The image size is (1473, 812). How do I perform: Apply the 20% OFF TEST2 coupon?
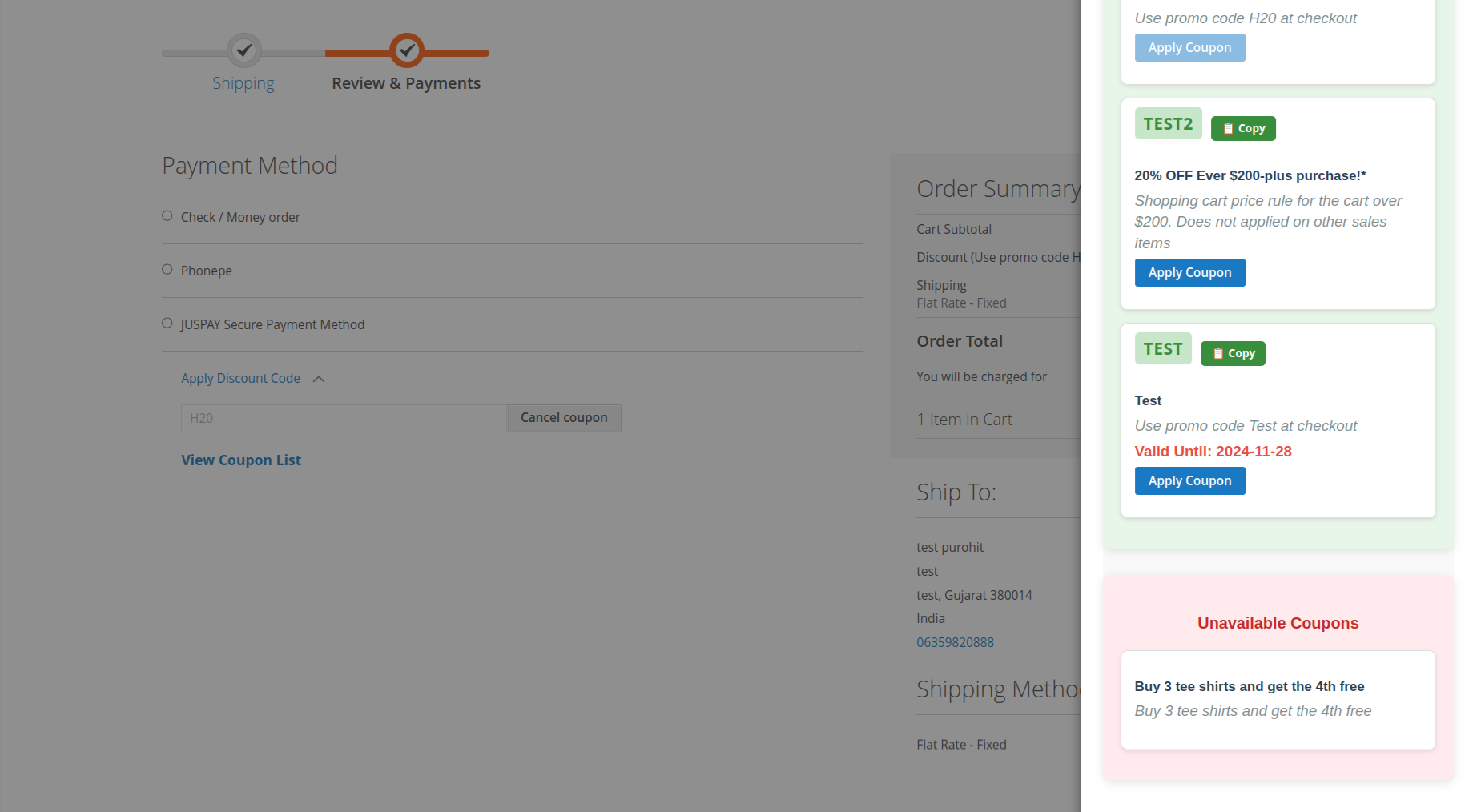coord(1189,272)
